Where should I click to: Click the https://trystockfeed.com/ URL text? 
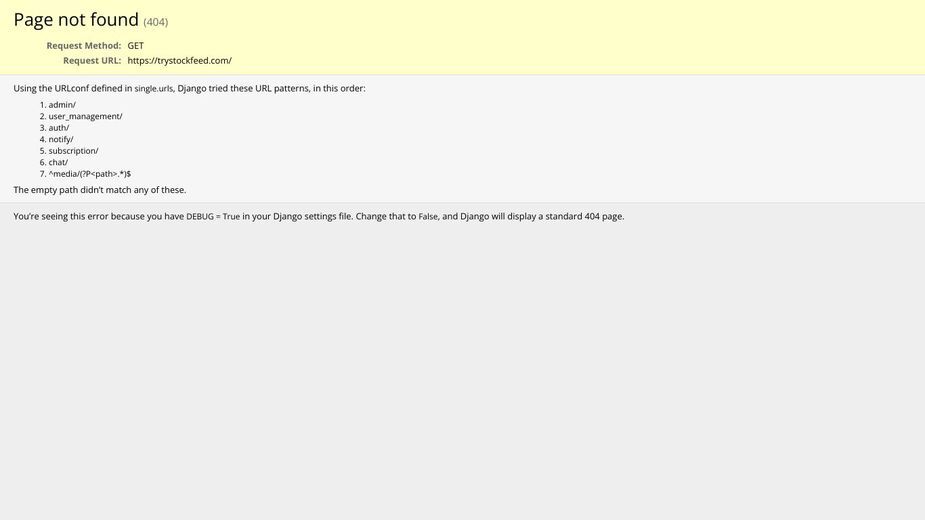click(179, 60)
